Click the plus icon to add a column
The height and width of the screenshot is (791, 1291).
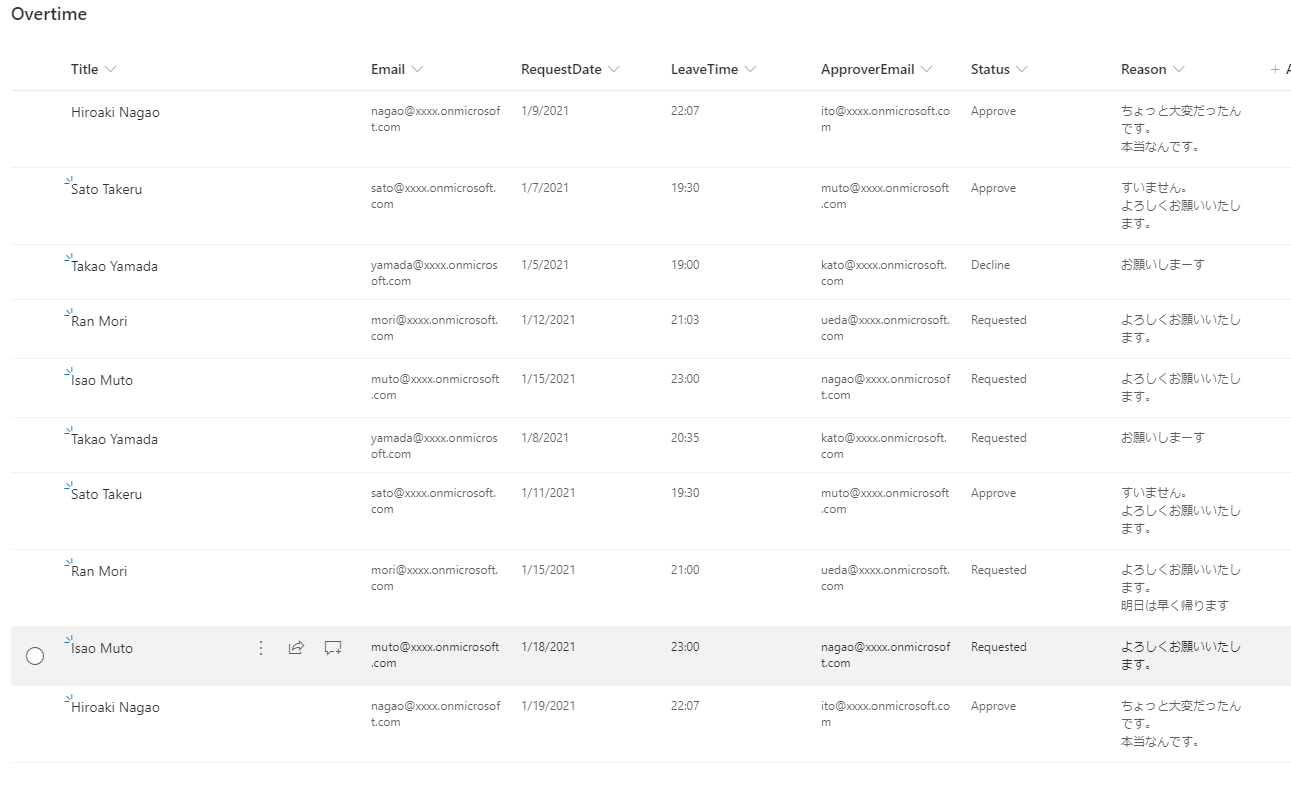click(x=1275, y=70)
